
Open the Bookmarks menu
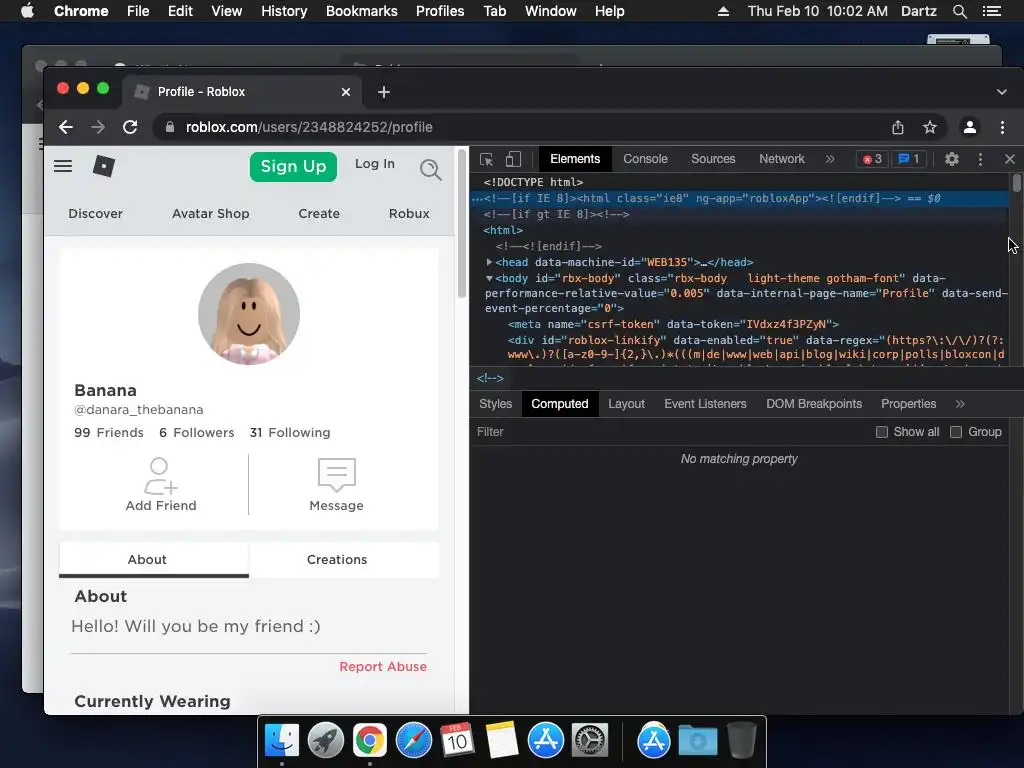[361, 11]
